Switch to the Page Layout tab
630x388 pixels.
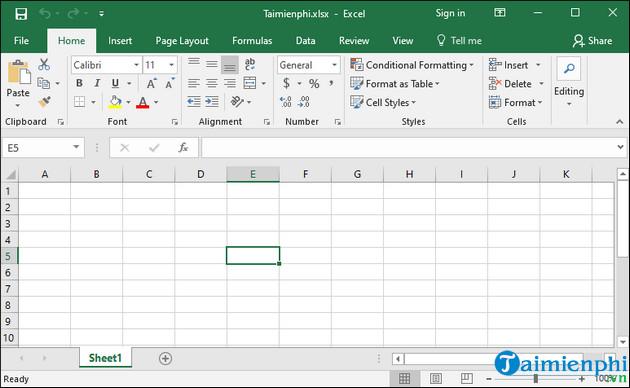182,41
